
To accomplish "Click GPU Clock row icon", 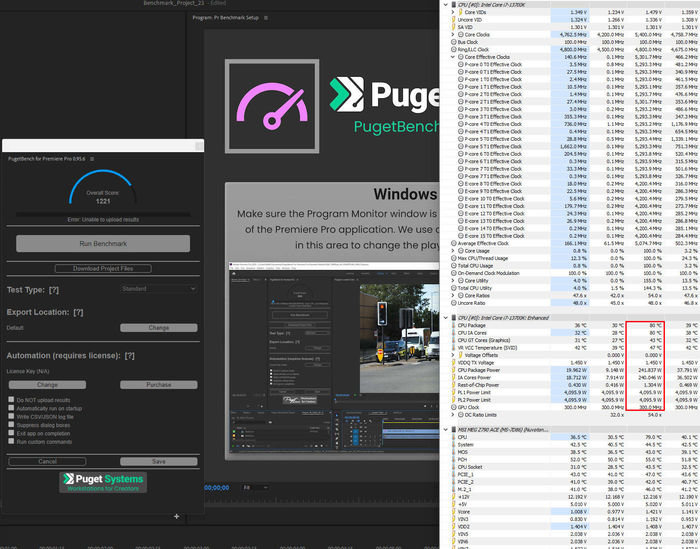I will pyautogui.click(x=454, y=408).
